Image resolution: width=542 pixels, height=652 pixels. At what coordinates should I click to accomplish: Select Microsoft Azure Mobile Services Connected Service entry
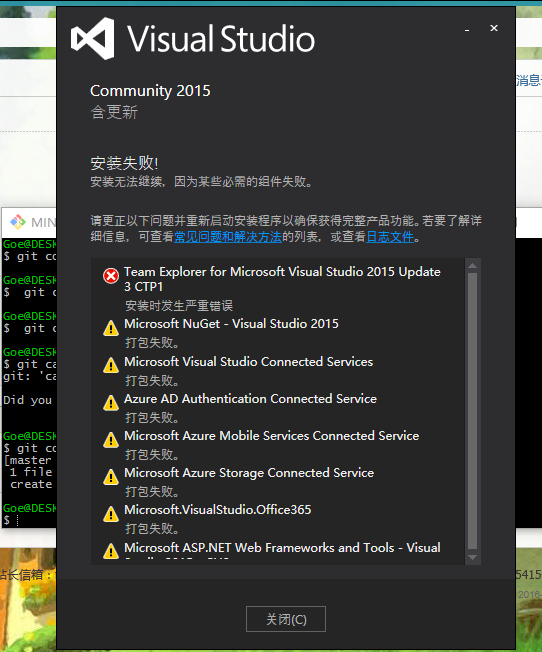[272, 436]
